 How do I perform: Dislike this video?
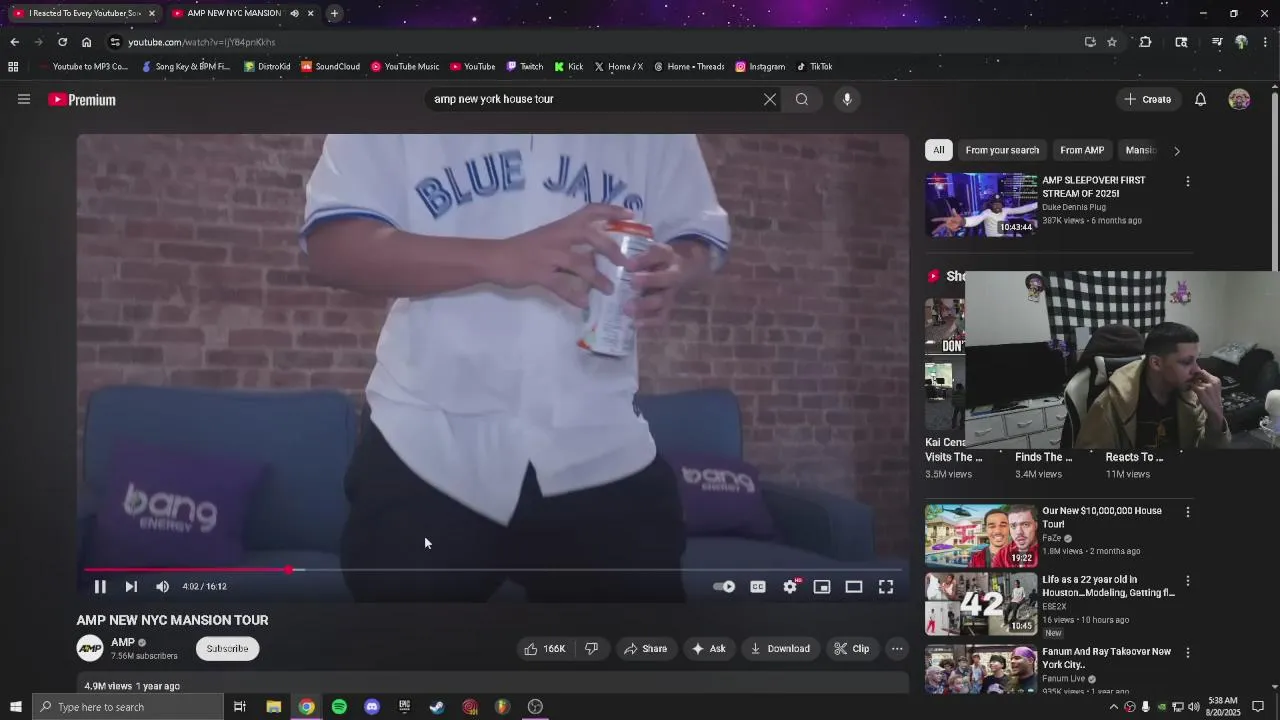pyautogui.click(x=591, y=649)
